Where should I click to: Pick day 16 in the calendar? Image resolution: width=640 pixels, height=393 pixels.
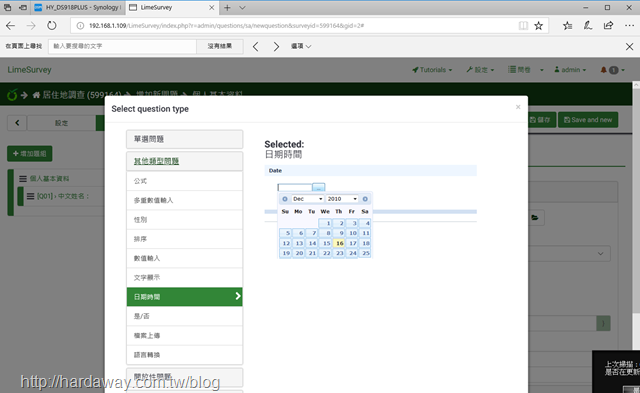[x=339, y=243]
